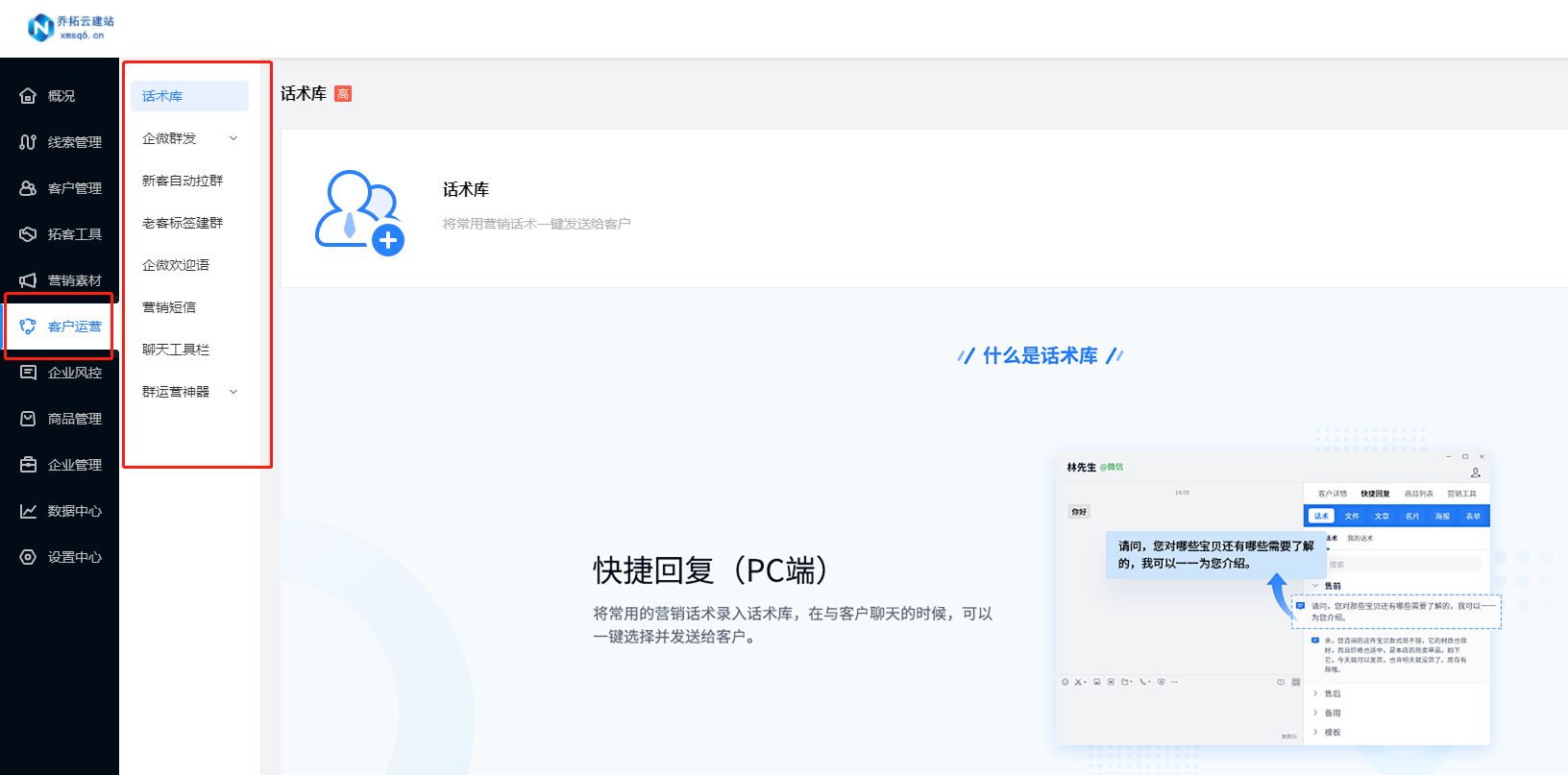
Task: Select 话术库 in the submenu
Action: [189, 96]
